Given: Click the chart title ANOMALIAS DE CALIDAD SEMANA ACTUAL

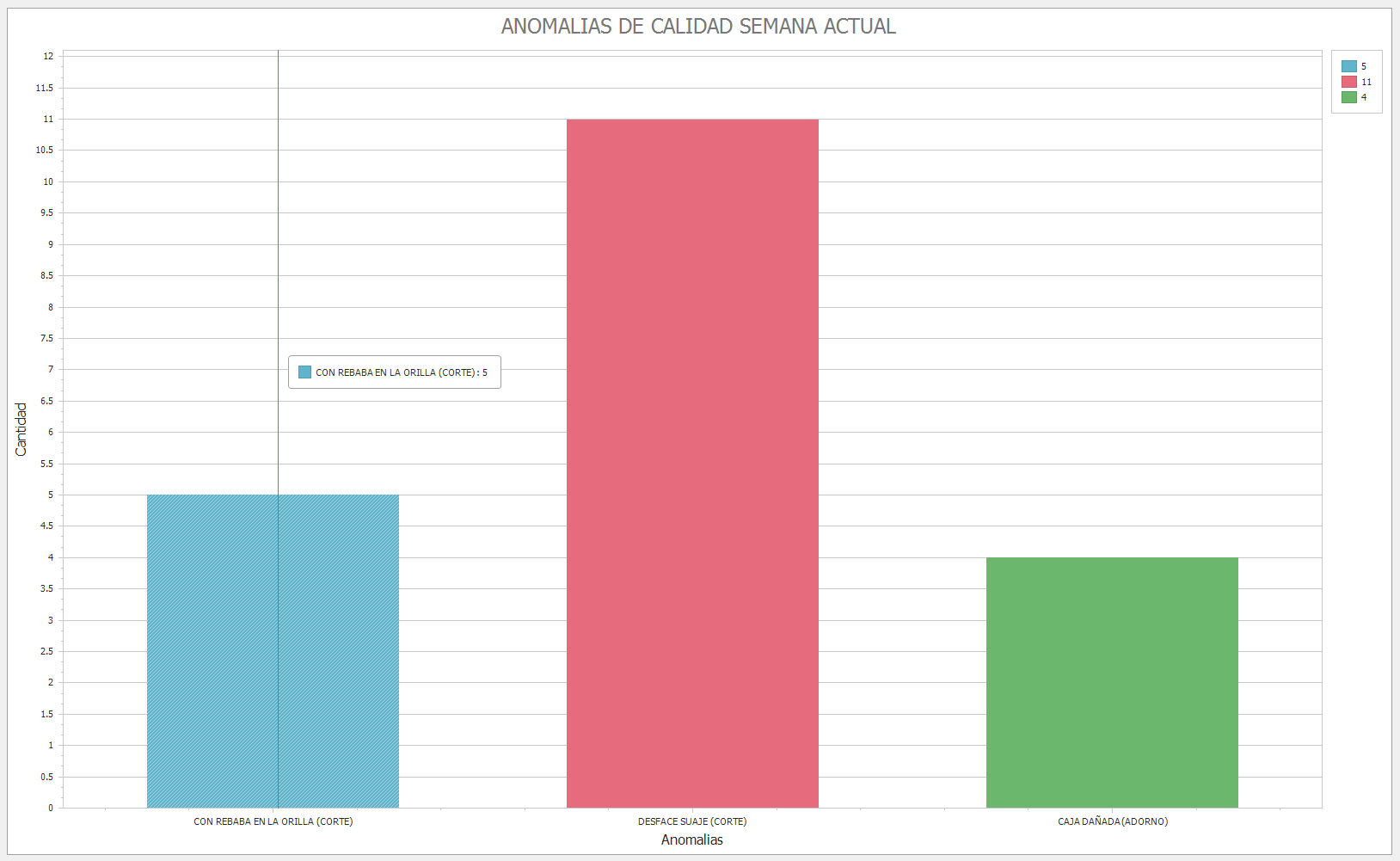Looking at the screenshot, I should (x=698, y=26).
